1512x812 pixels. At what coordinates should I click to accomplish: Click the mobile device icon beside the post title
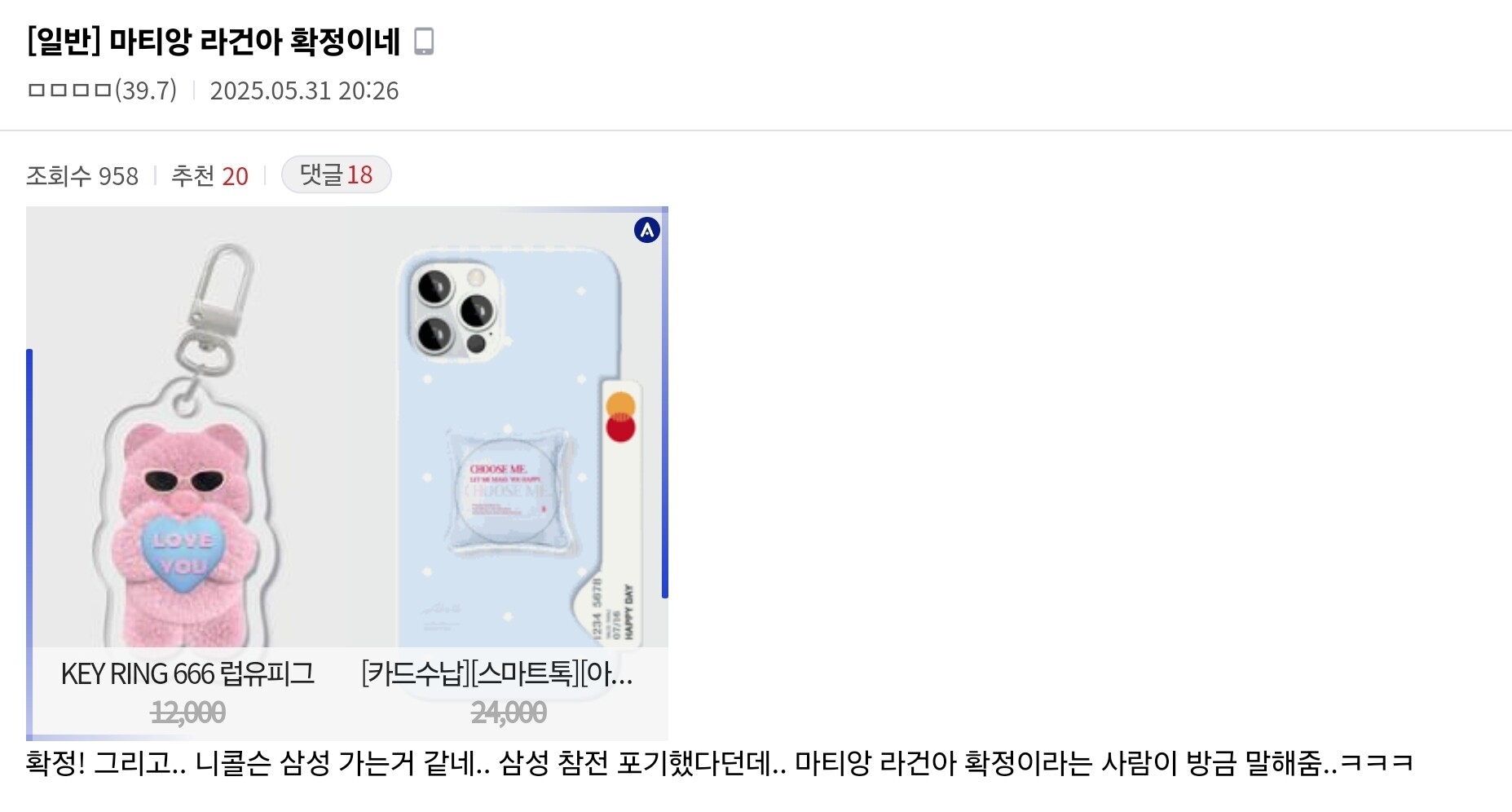click(x=424, y=41)
